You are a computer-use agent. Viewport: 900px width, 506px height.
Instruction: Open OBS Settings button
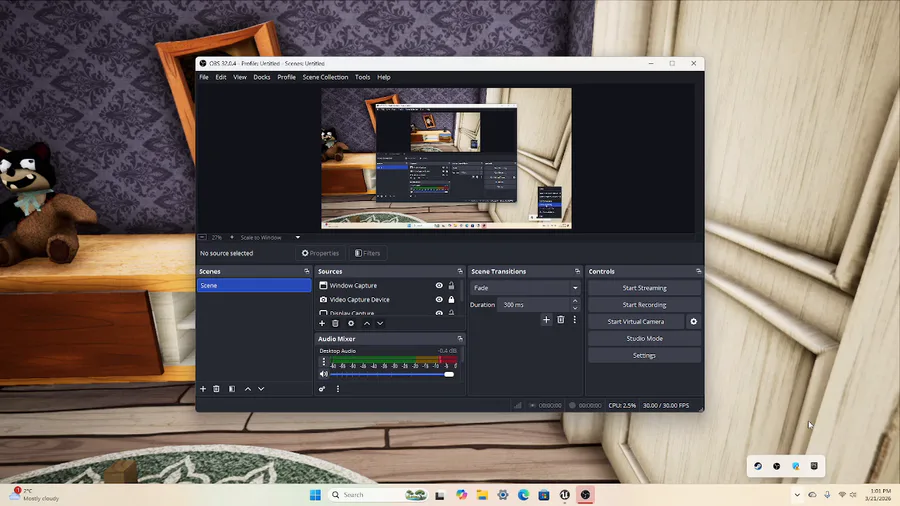tap(644, 355)
